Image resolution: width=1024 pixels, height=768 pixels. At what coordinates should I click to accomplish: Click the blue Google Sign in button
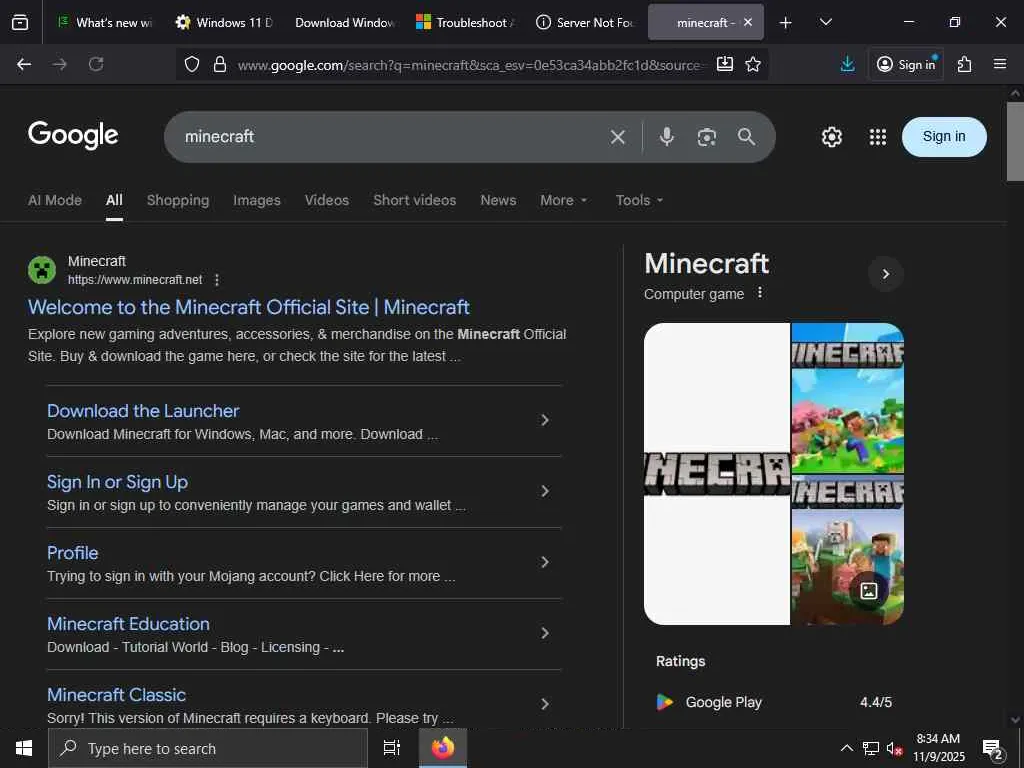point(944,136)
